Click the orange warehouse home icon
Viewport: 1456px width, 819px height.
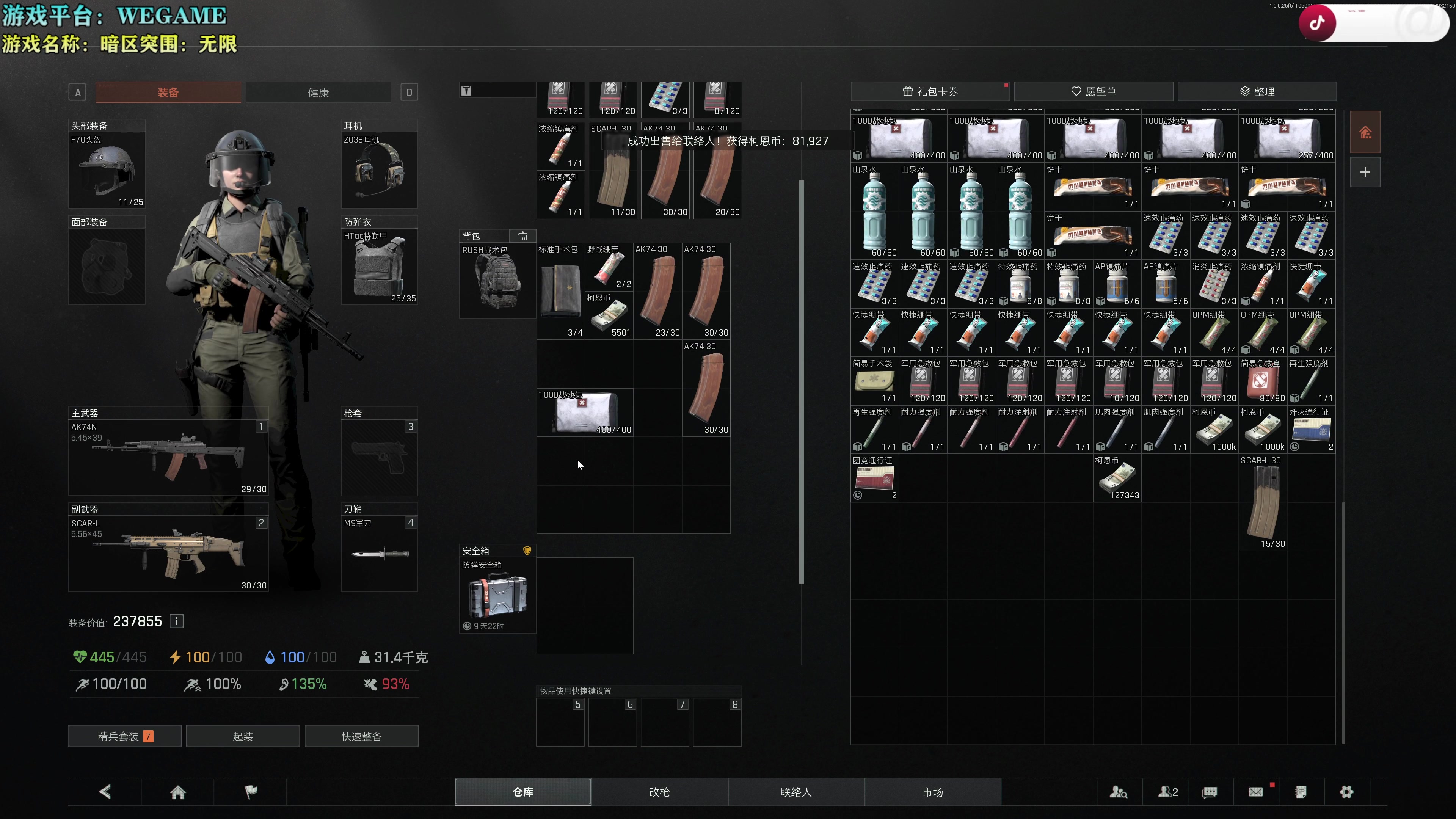pyautogui.click(x=1365, y=132)
